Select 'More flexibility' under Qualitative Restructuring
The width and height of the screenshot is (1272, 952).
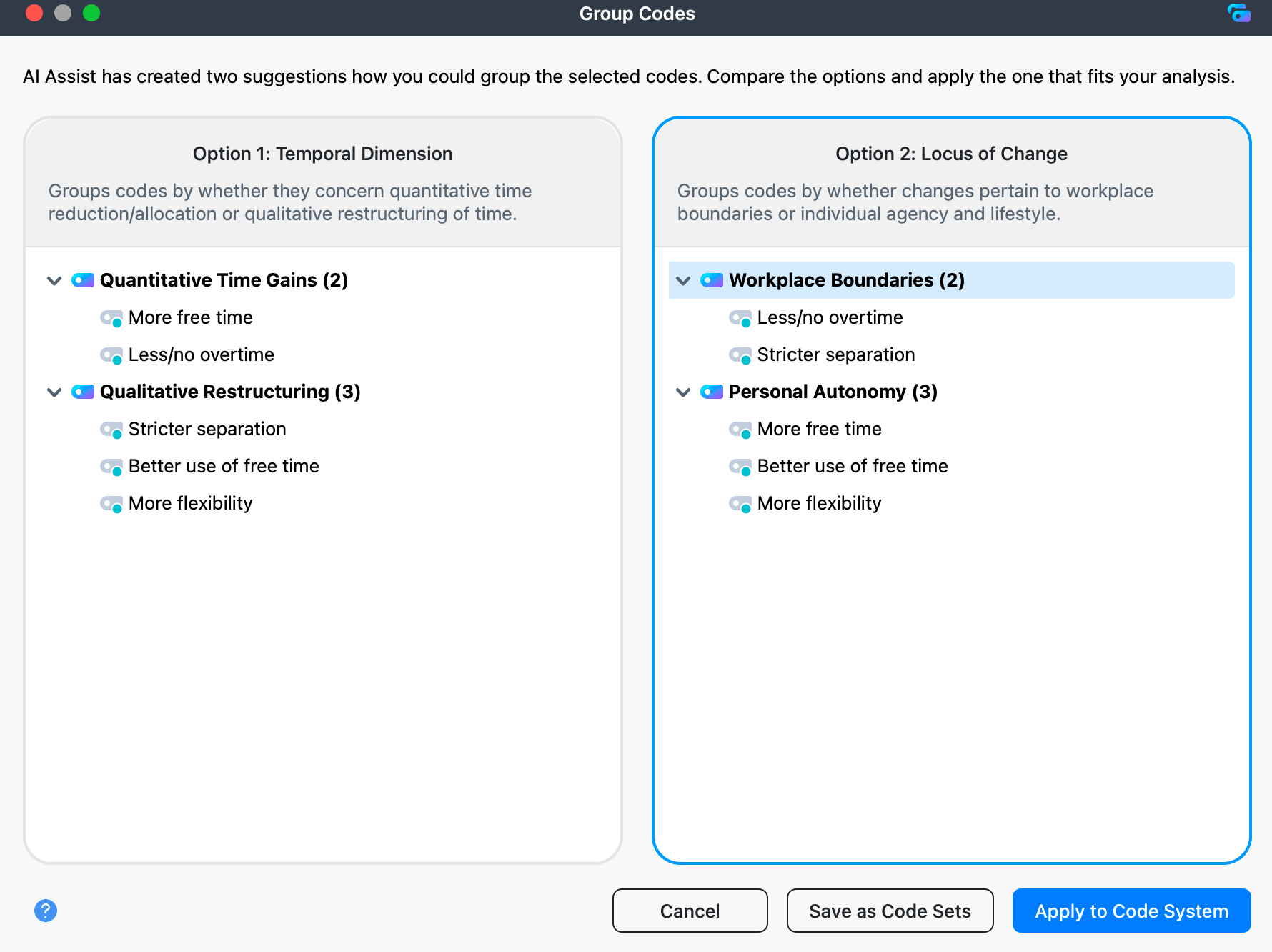[x=191, y=503]
